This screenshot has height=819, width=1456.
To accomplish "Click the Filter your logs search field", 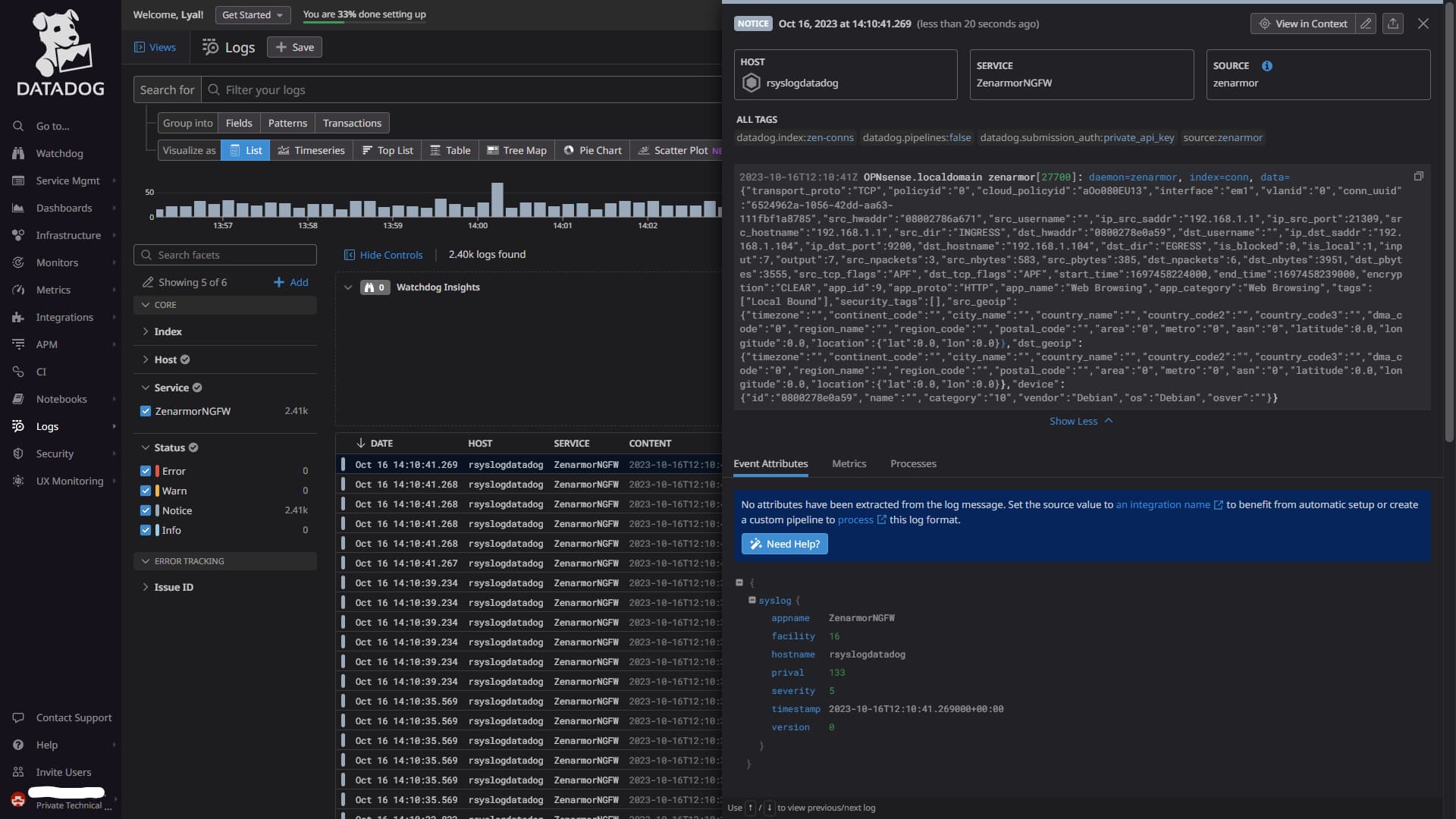I will [x=463, y=89].
